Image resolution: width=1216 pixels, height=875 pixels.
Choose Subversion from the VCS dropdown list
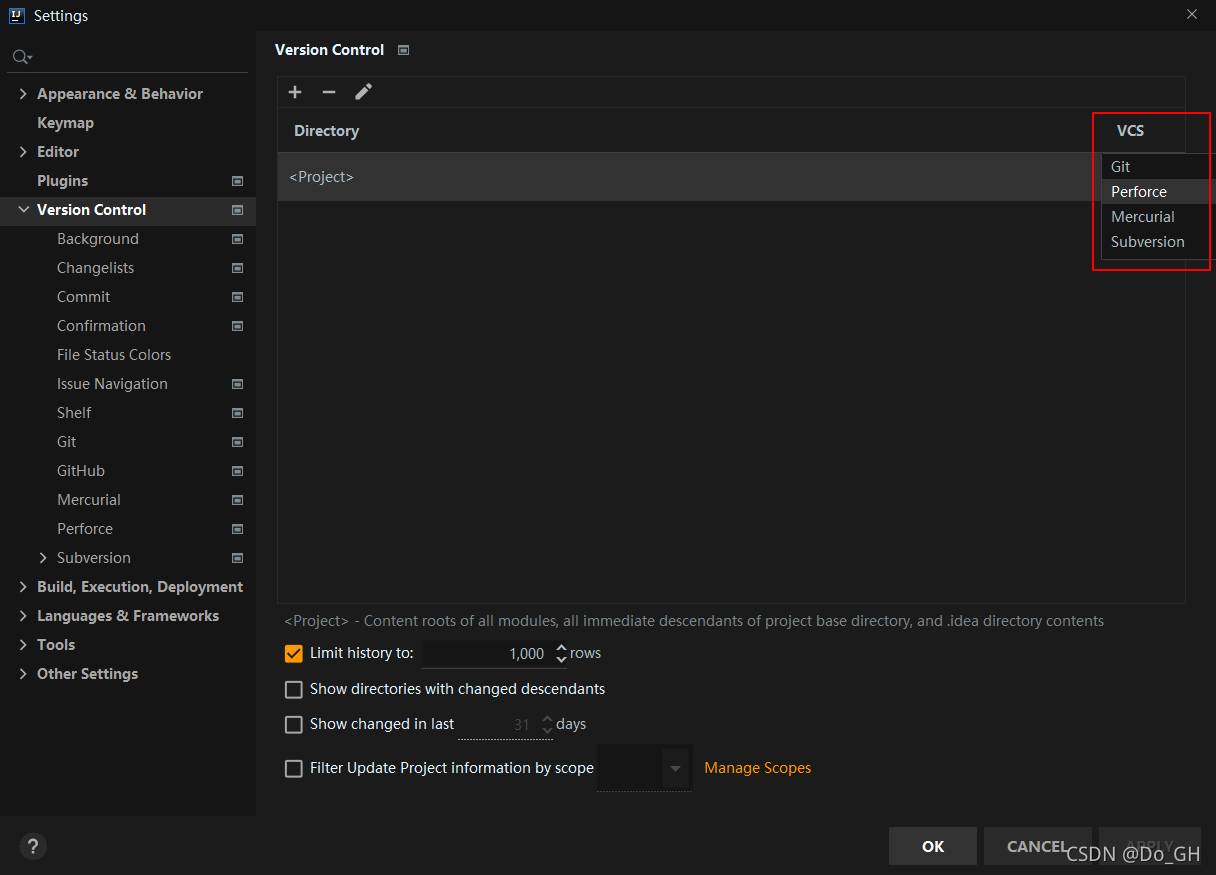[x=1155, y=242]
